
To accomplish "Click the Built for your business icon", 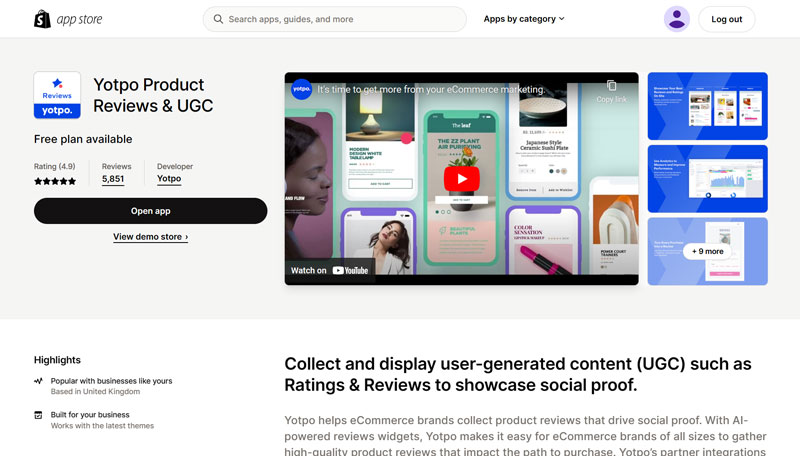I will coord(38,415).
